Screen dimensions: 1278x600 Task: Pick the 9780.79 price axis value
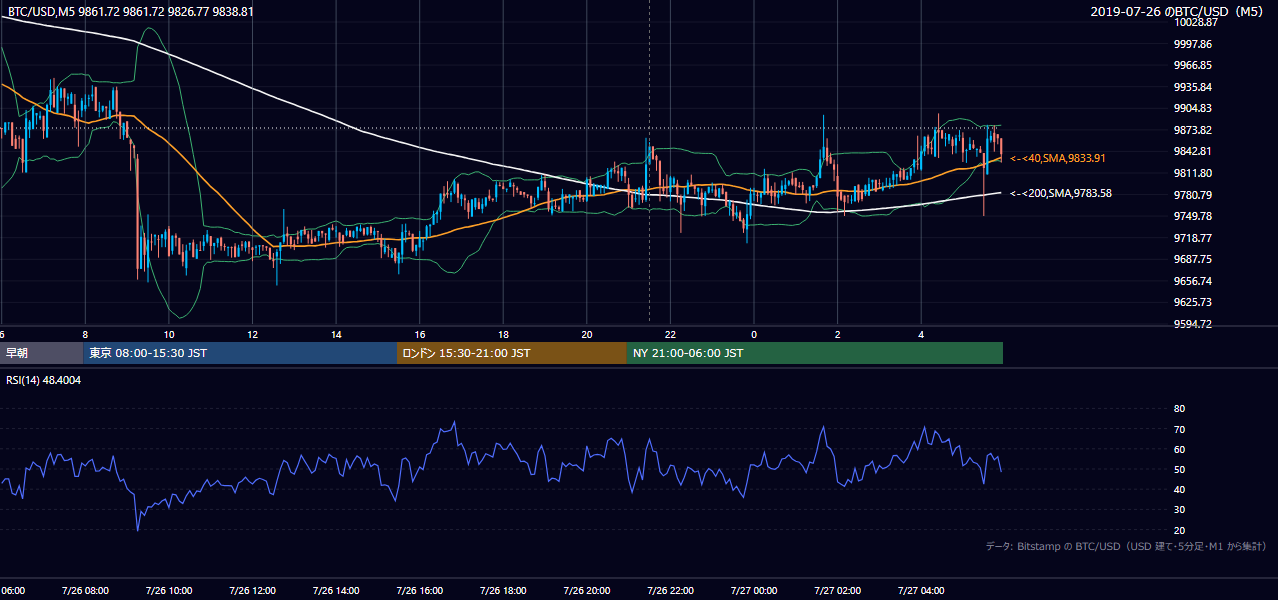pos(1193,195)
